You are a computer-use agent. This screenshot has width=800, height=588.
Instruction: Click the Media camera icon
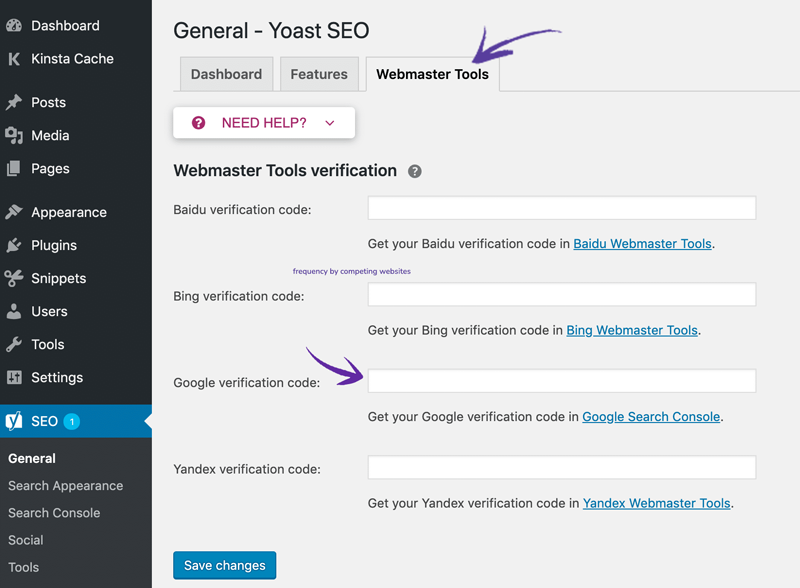[x=14, y=135]
